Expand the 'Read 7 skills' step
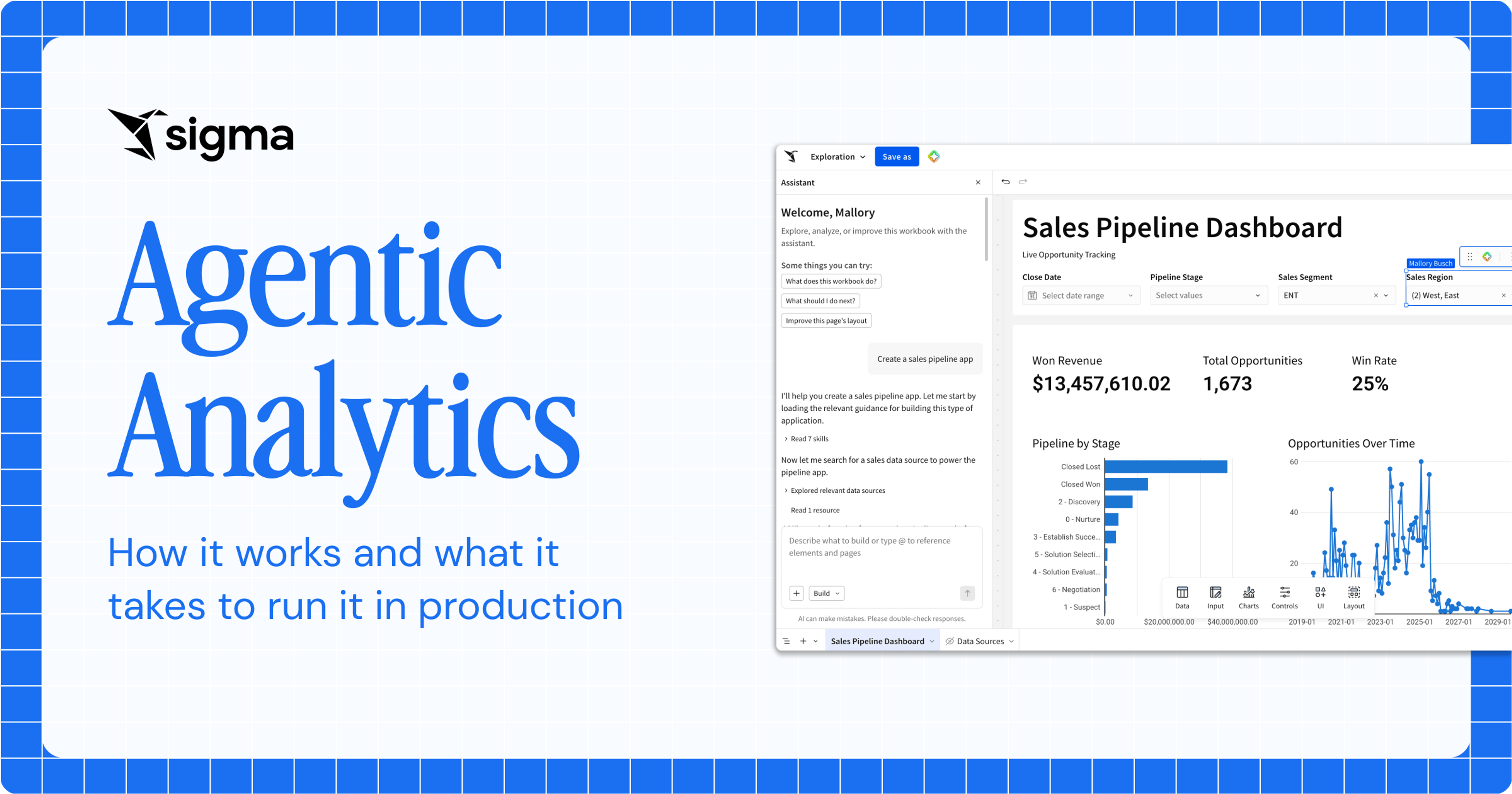Viewport: 1512px width, 794px height. pyautogui.click(x=806, y=439)
